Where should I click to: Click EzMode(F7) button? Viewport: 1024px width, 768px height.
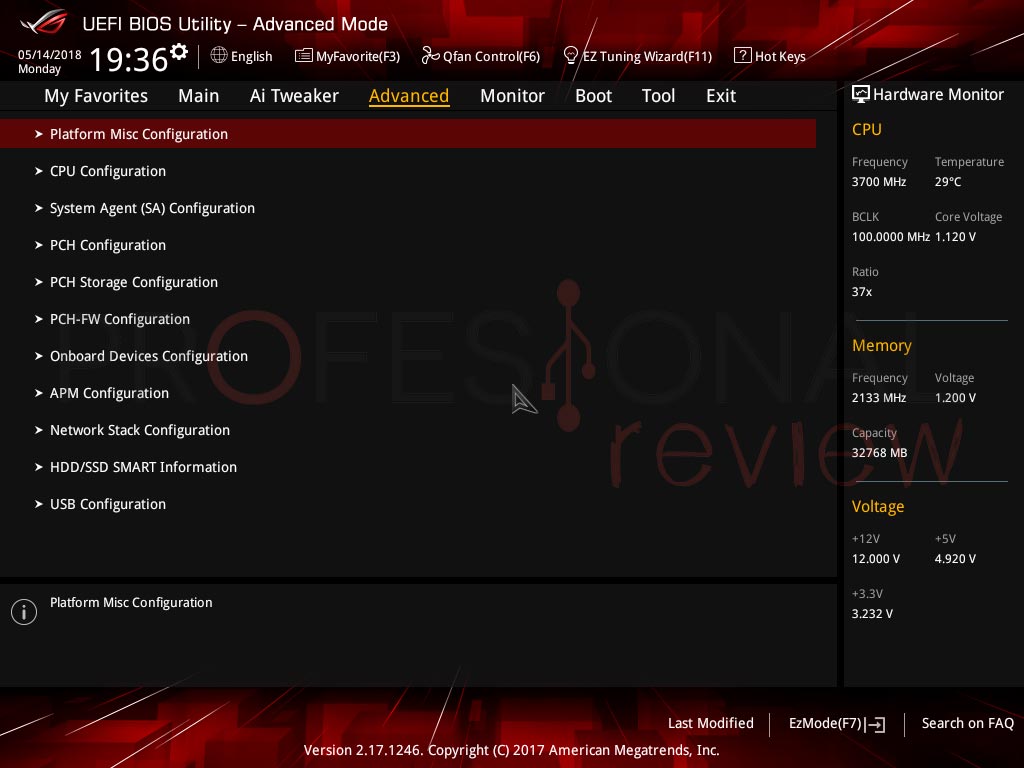[837, 724]
